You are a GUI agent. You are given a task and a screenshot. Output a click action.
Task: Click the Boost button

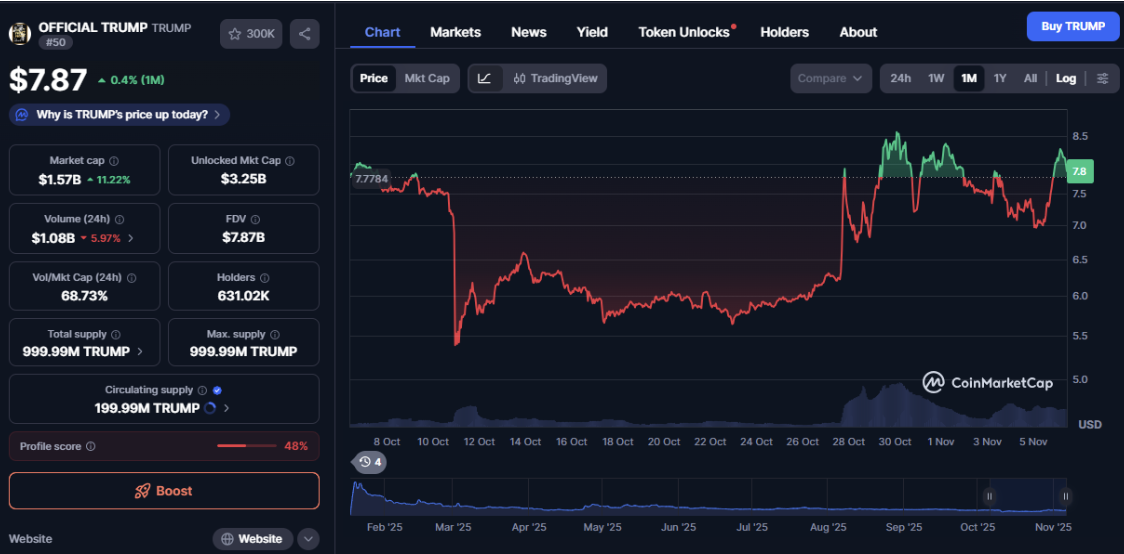click(164, 491)
